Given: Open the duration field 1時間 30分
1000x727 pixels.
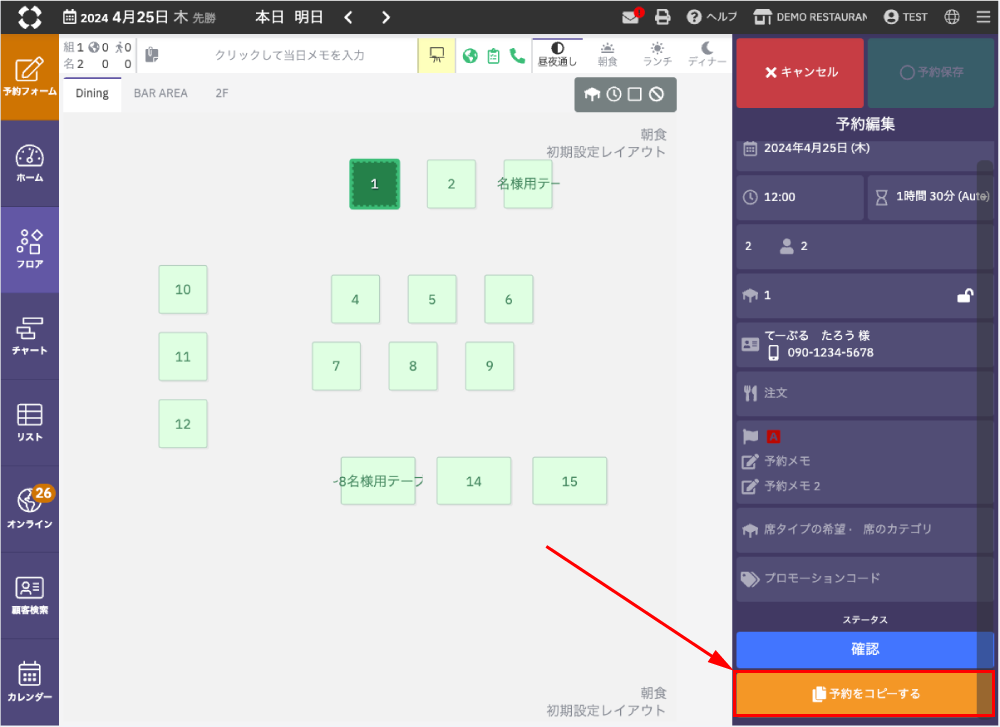Looking at the screenshot, I should (x=930, y=197).
